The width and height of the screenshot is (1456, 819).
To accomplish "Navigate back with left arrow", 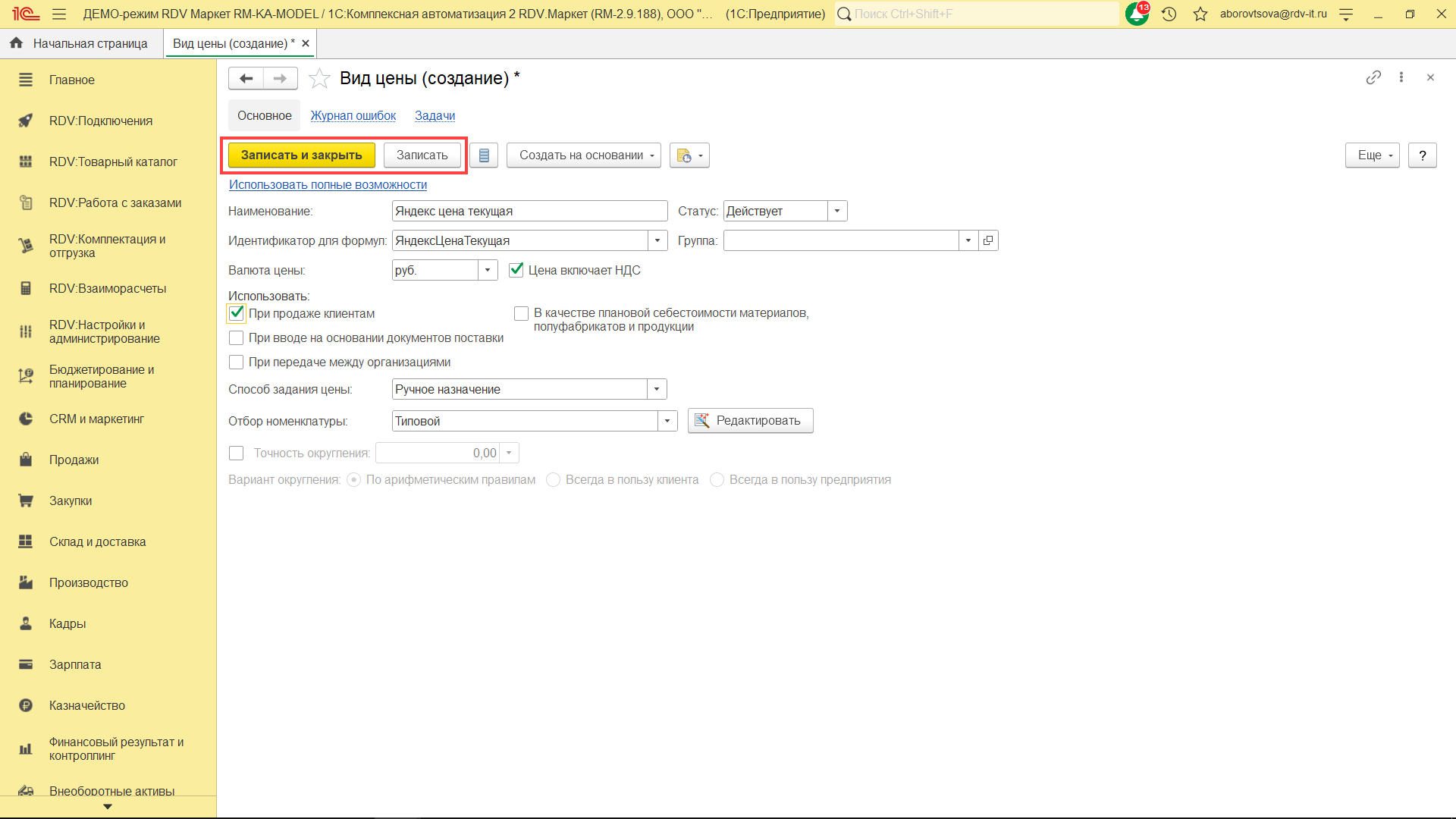I will [x=246, y=78].
